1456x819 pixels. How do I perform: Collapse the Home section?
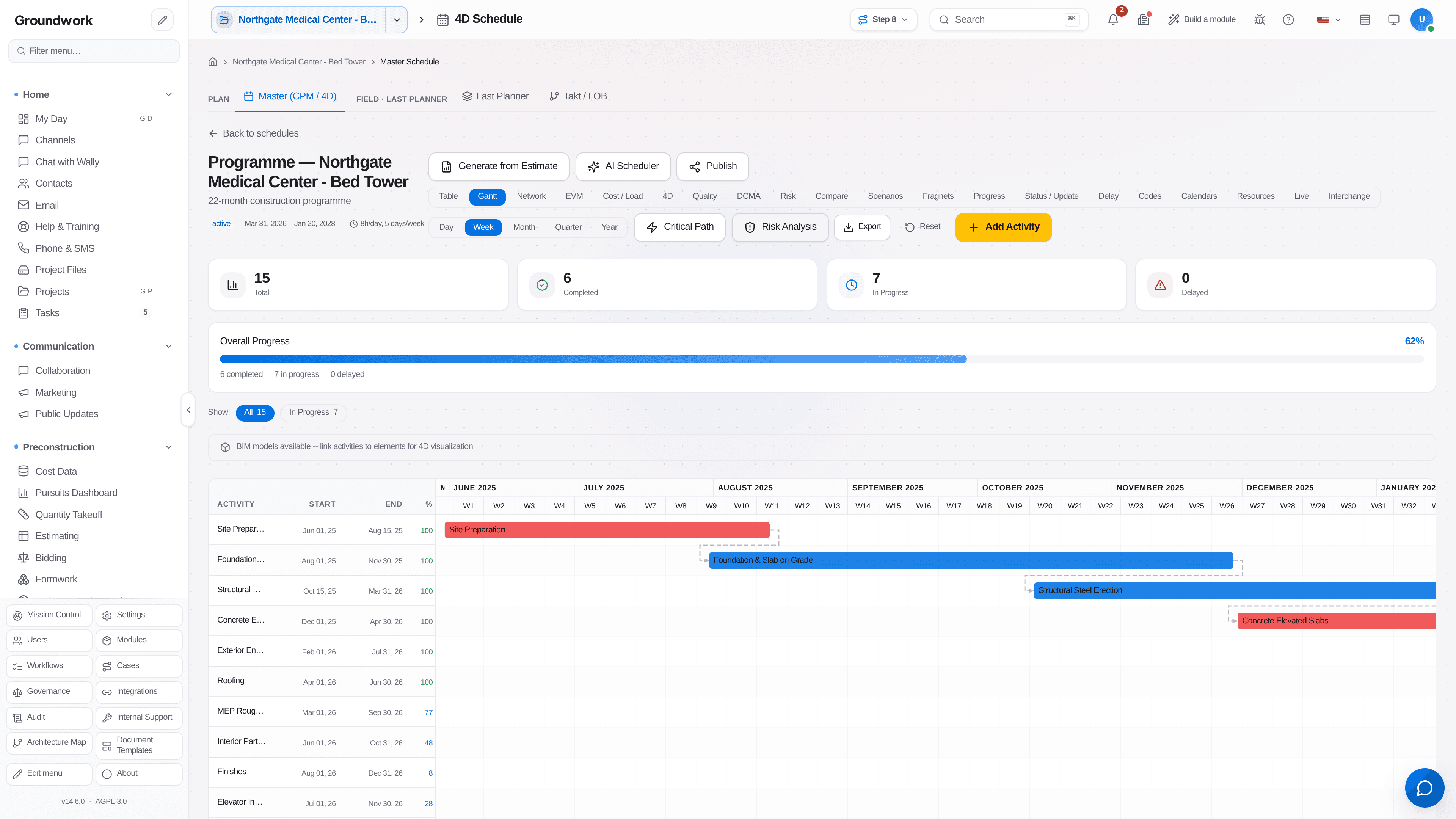coord(168,94)
